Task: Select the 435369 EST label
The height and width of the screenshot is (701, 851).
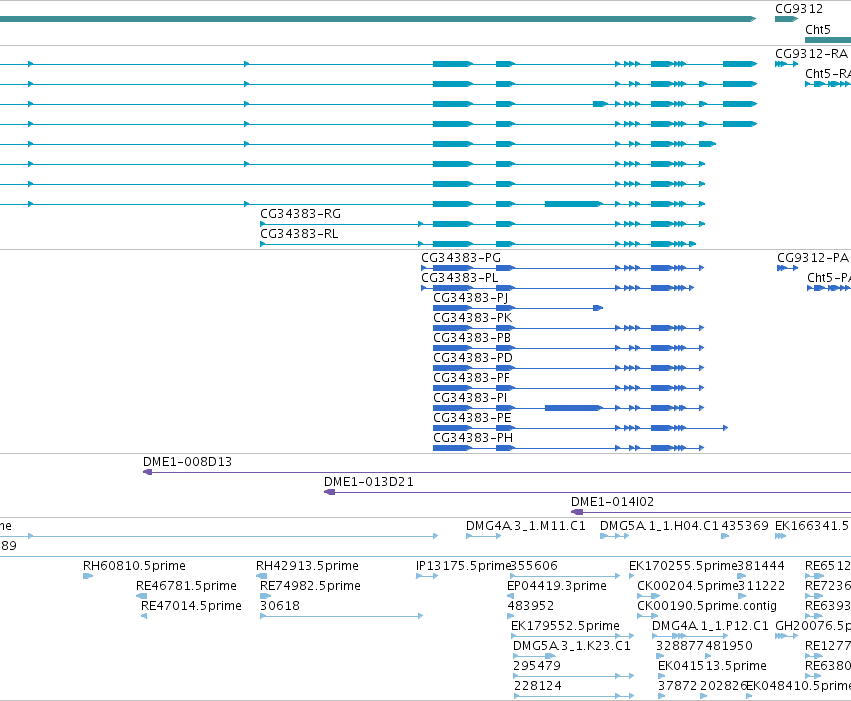Action: pos(745,526)
